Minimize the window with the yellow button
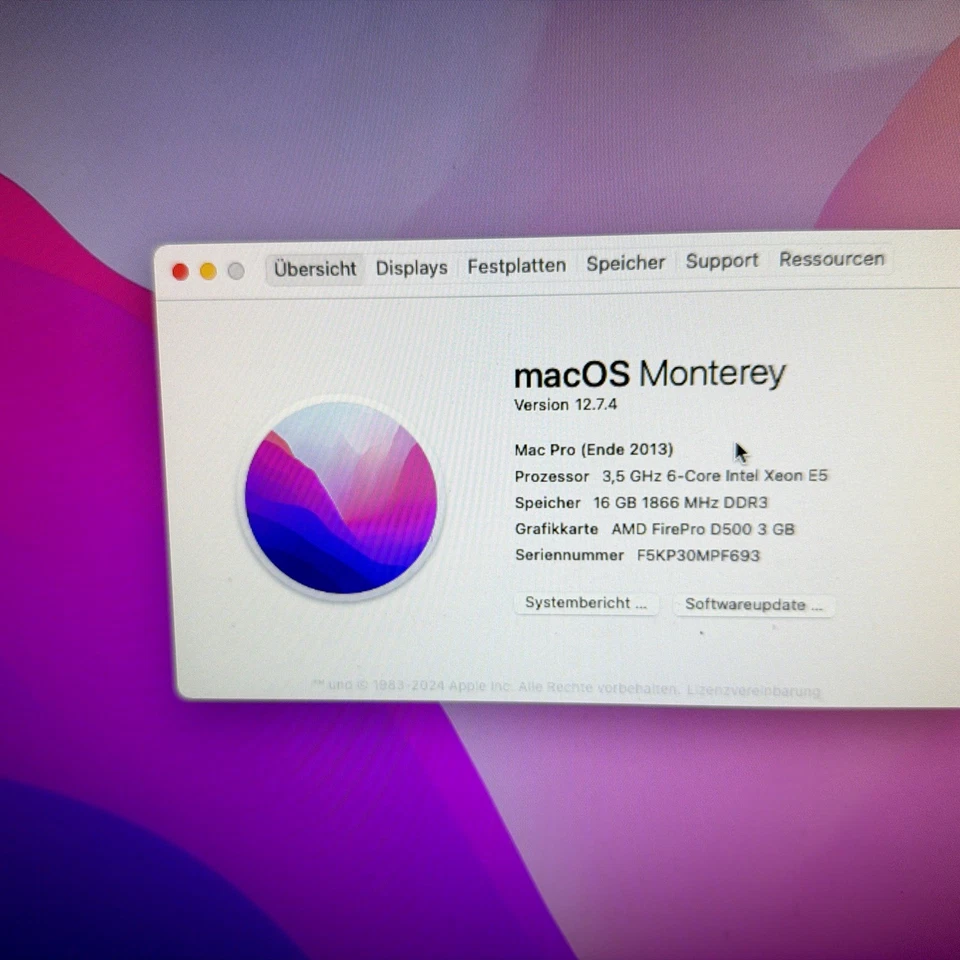960x960 pixels. [x=208, y=271]
